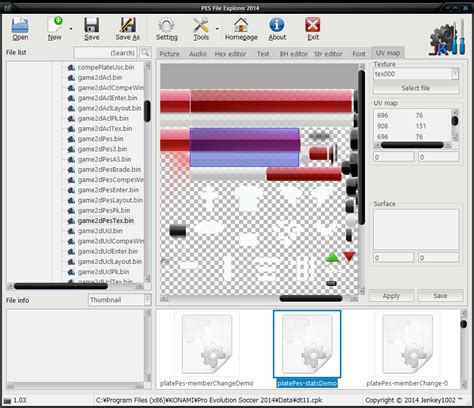
Task: Select game2dPes.bin file
Action: 100,139
